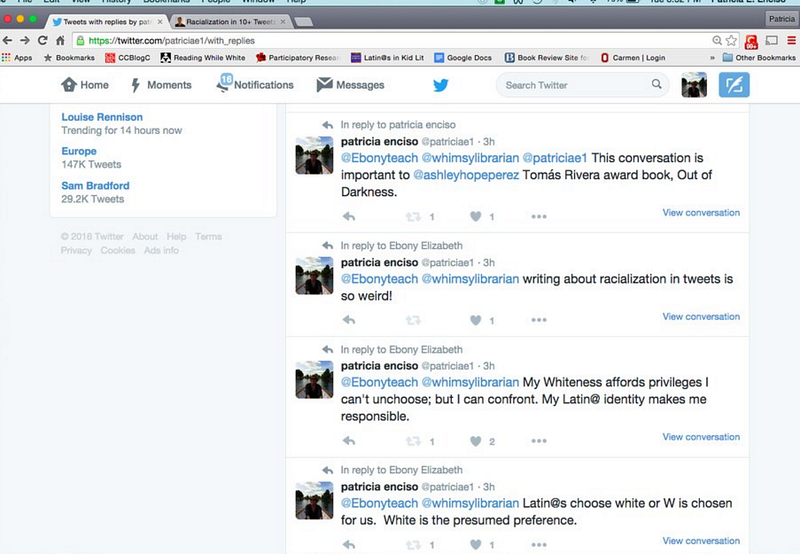
Task: Click the browser address bar URL
Action: point(171,40)
